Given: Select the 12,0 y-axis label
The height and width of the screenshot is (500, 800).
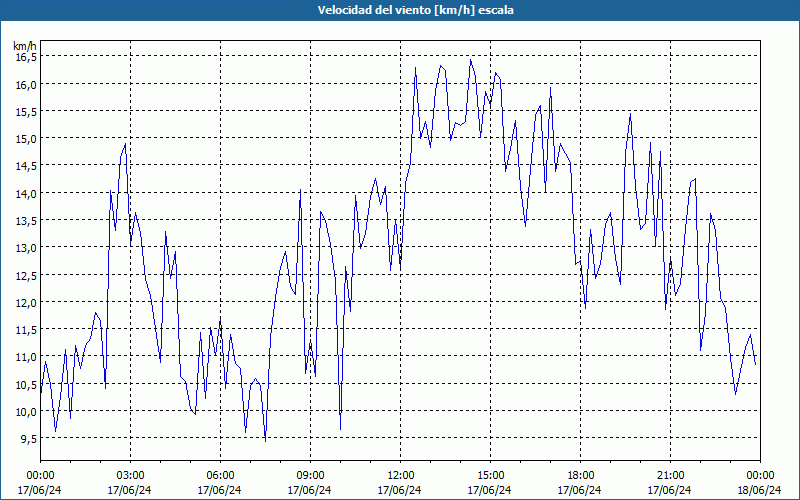Looking at the screenshot, I should (26, 303).
